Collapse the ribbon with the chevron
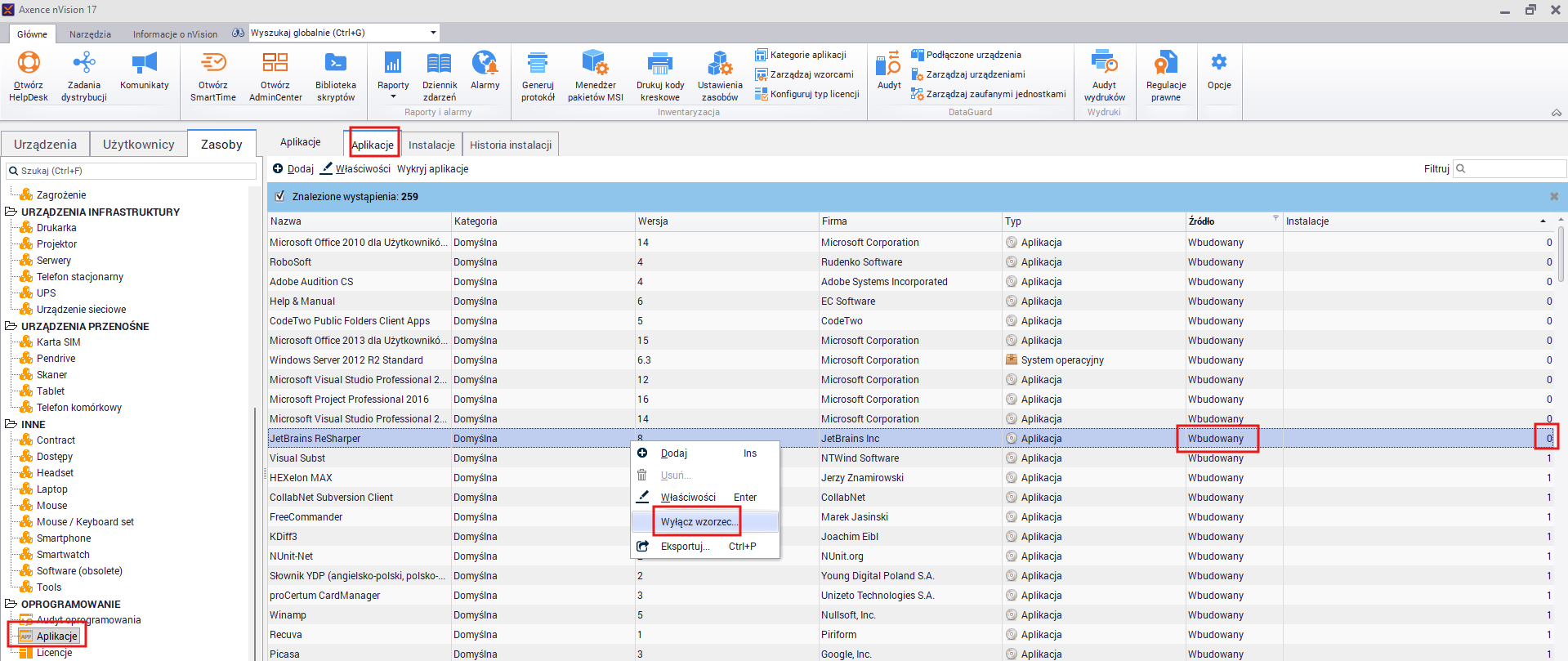Screen dimensions: 1568x661 coord(1557,113)
